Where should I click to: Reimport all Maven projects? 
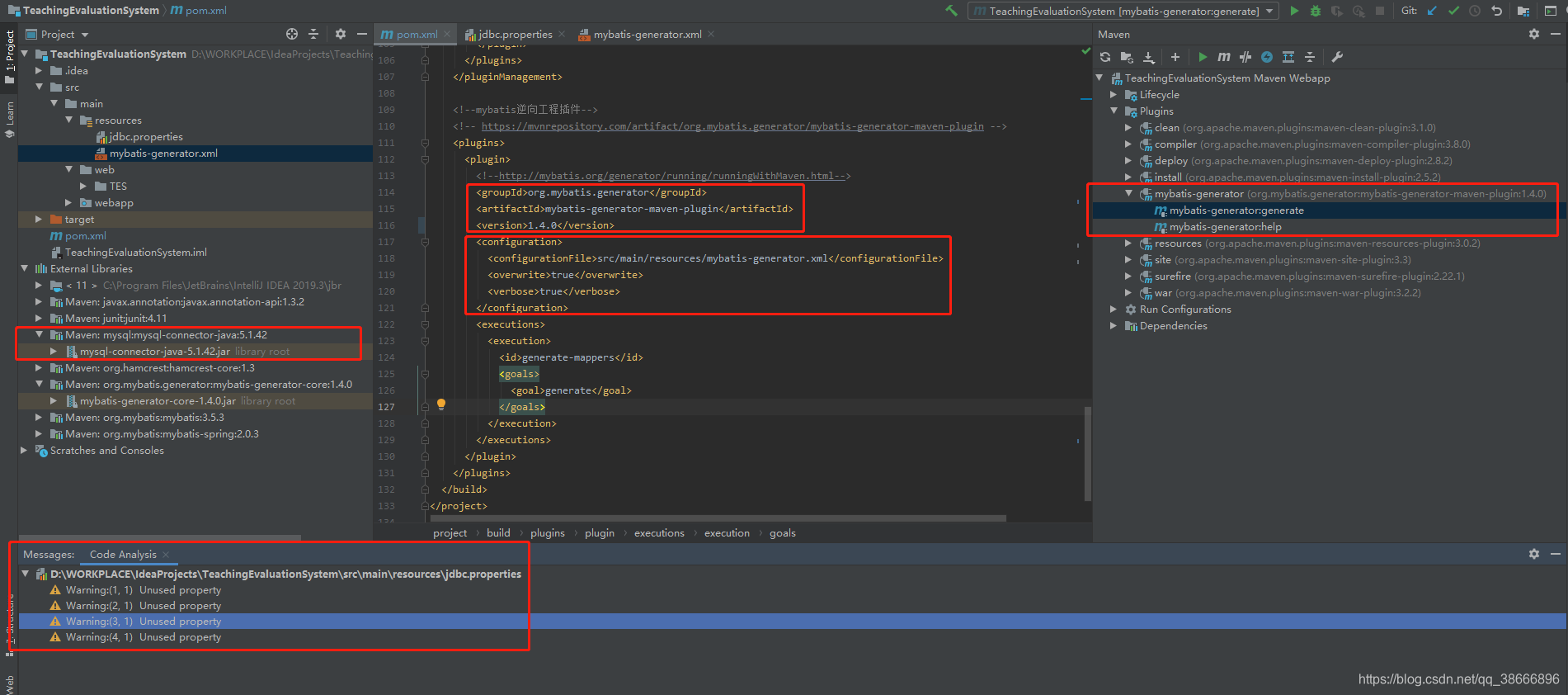(1105, 57)
